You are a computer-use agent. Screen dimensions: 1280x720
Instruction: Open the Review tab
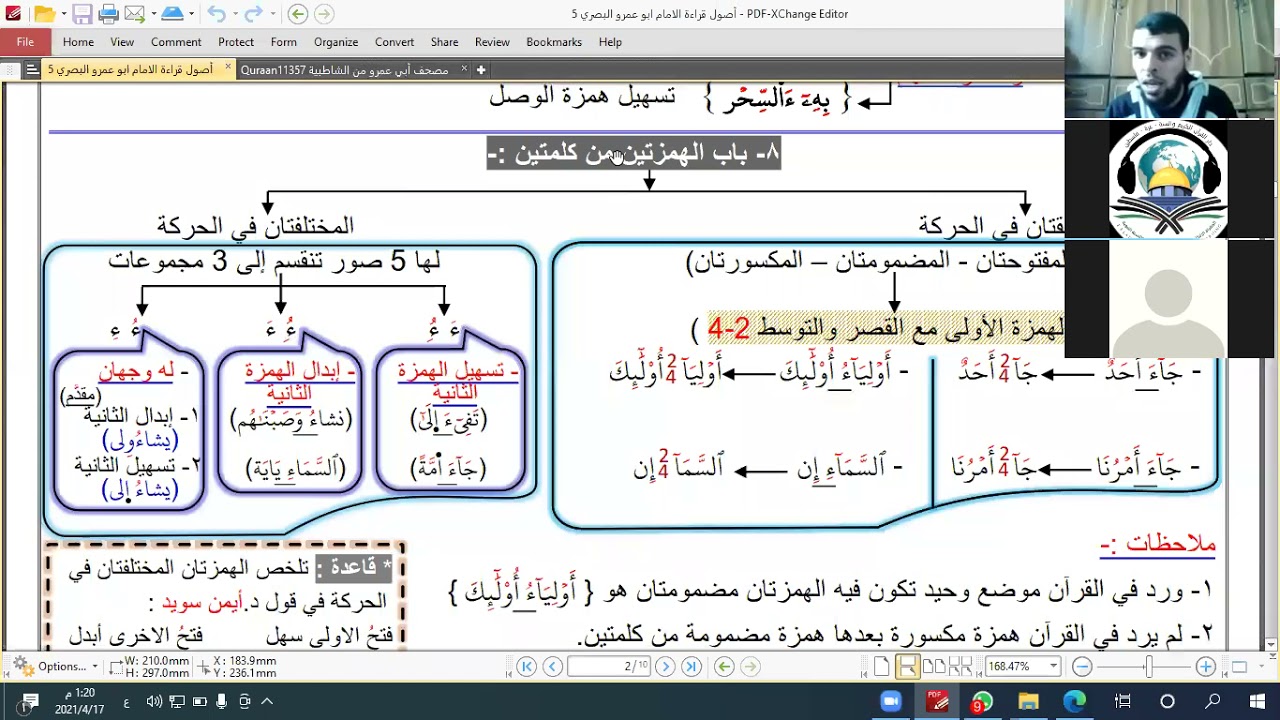click(x=492, y=42)
